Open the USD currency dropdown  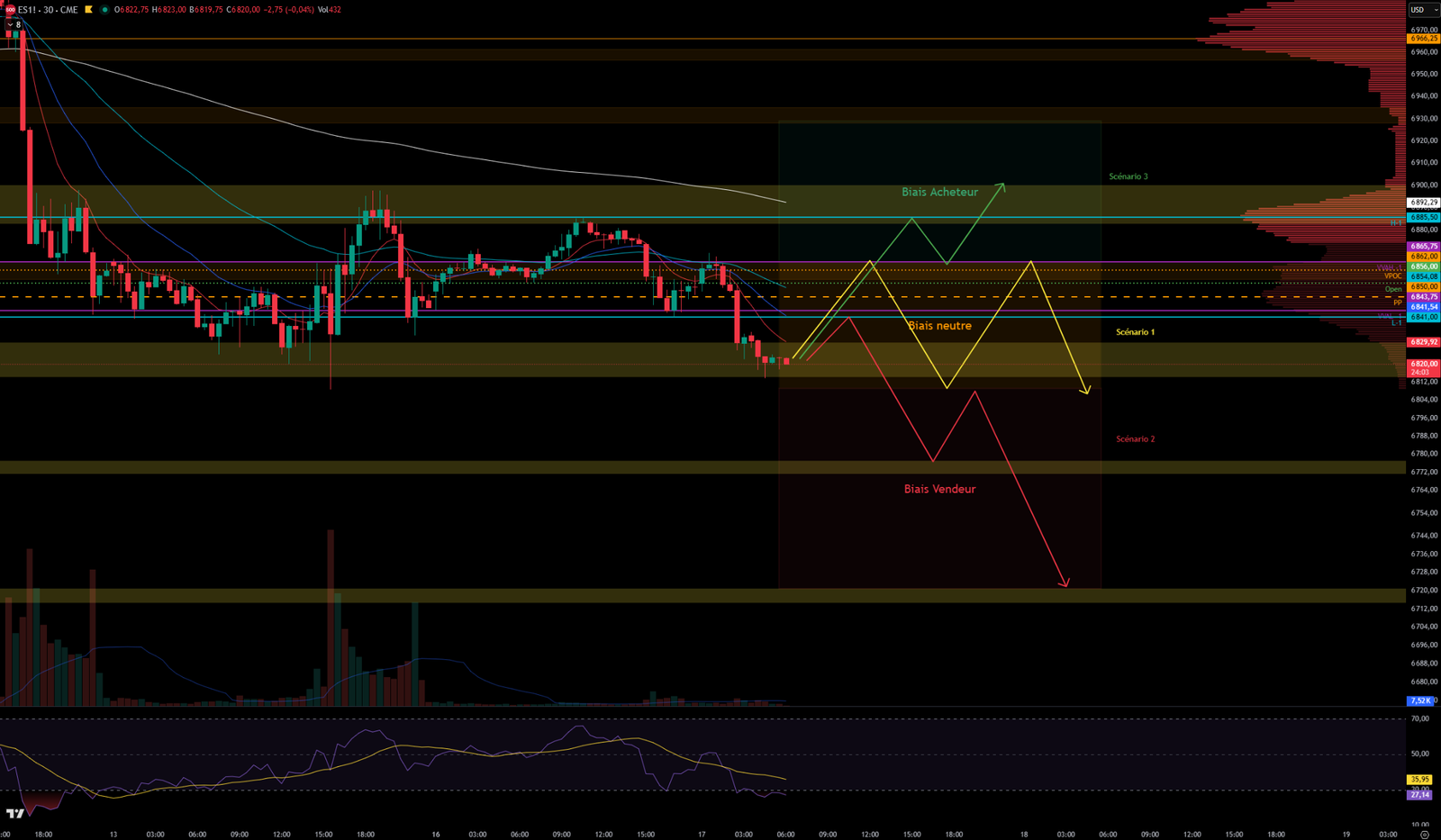[1423, 10]
